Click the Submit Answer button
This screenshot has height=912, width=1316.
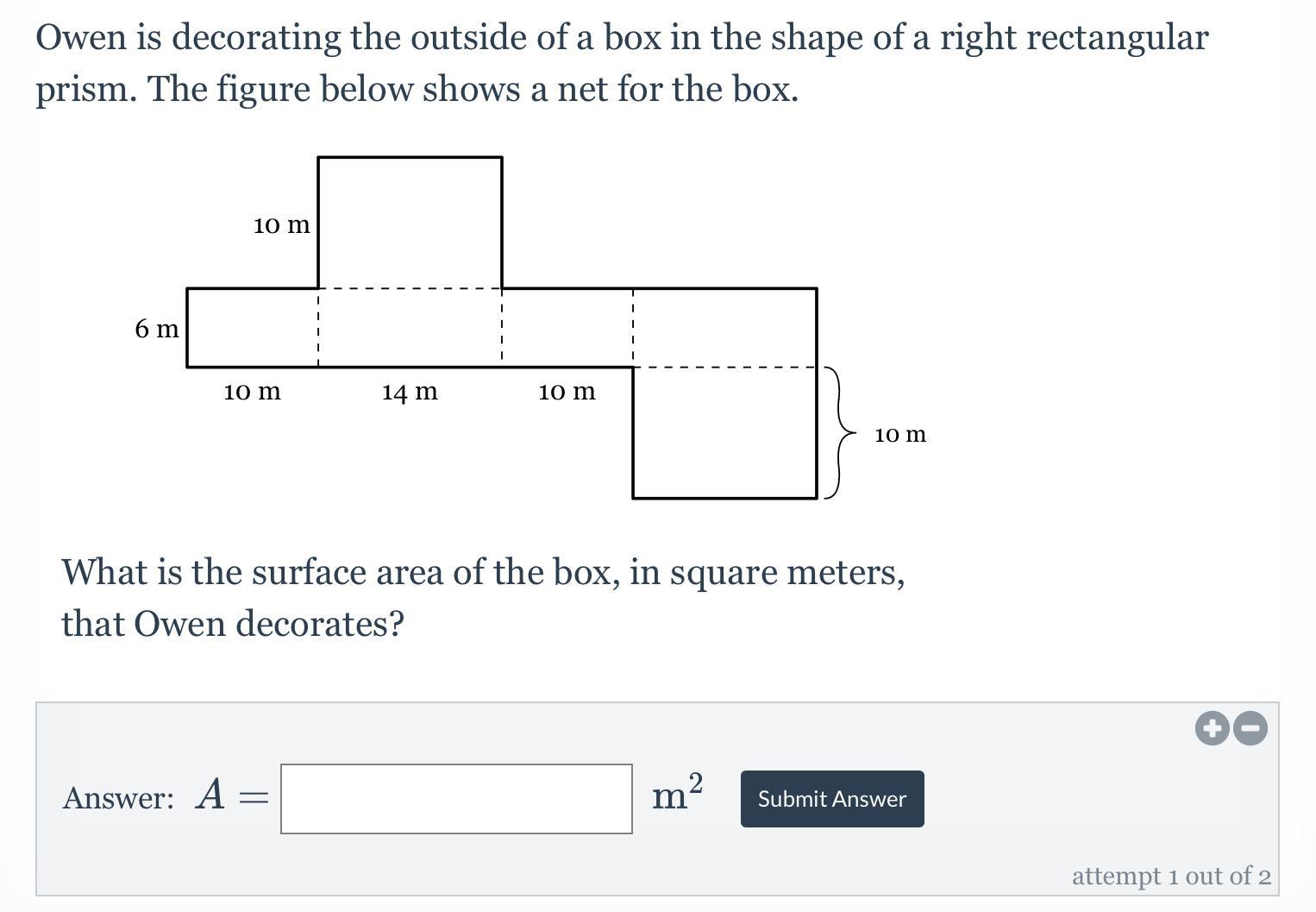(831, 799)
